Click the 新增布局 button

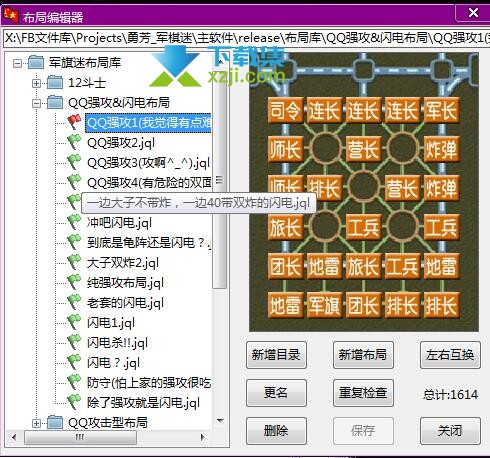point(363,355)
